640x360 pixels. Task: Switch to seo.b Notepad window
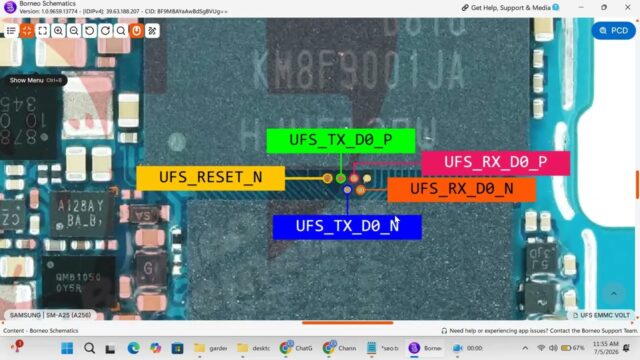click(x=383, y=348)
